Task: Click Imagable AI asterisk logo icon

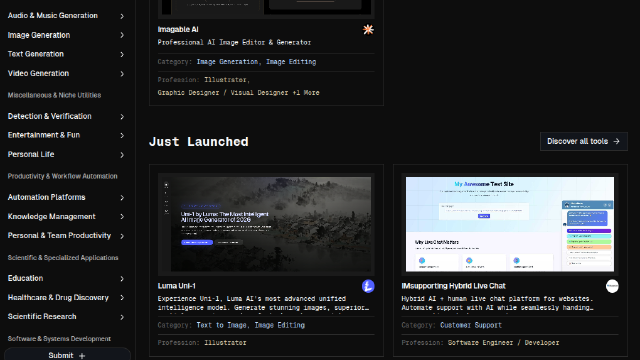Action: tap(368, 29)
